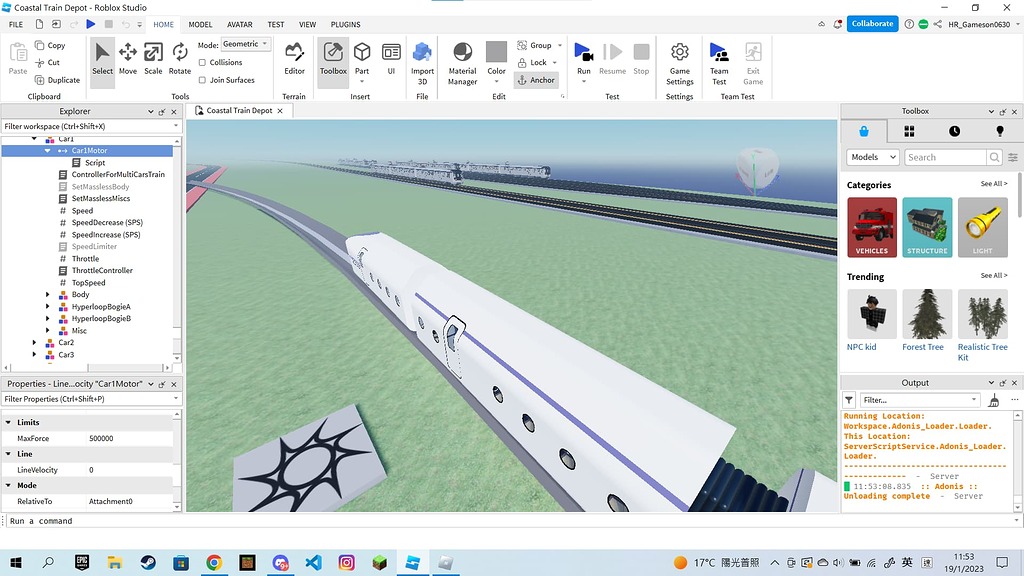
Task: Open the Material Manager
Action: [462, 63]
